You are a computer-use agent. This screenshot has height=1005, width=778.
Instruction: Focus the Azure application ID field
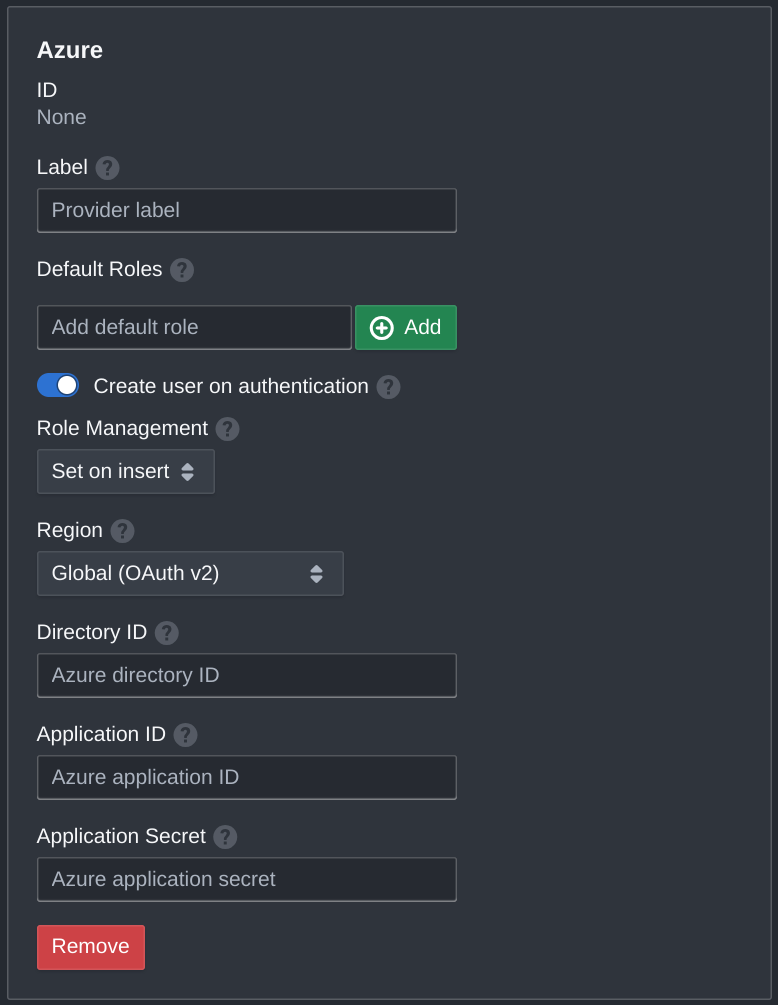click(x=247, y=777)
